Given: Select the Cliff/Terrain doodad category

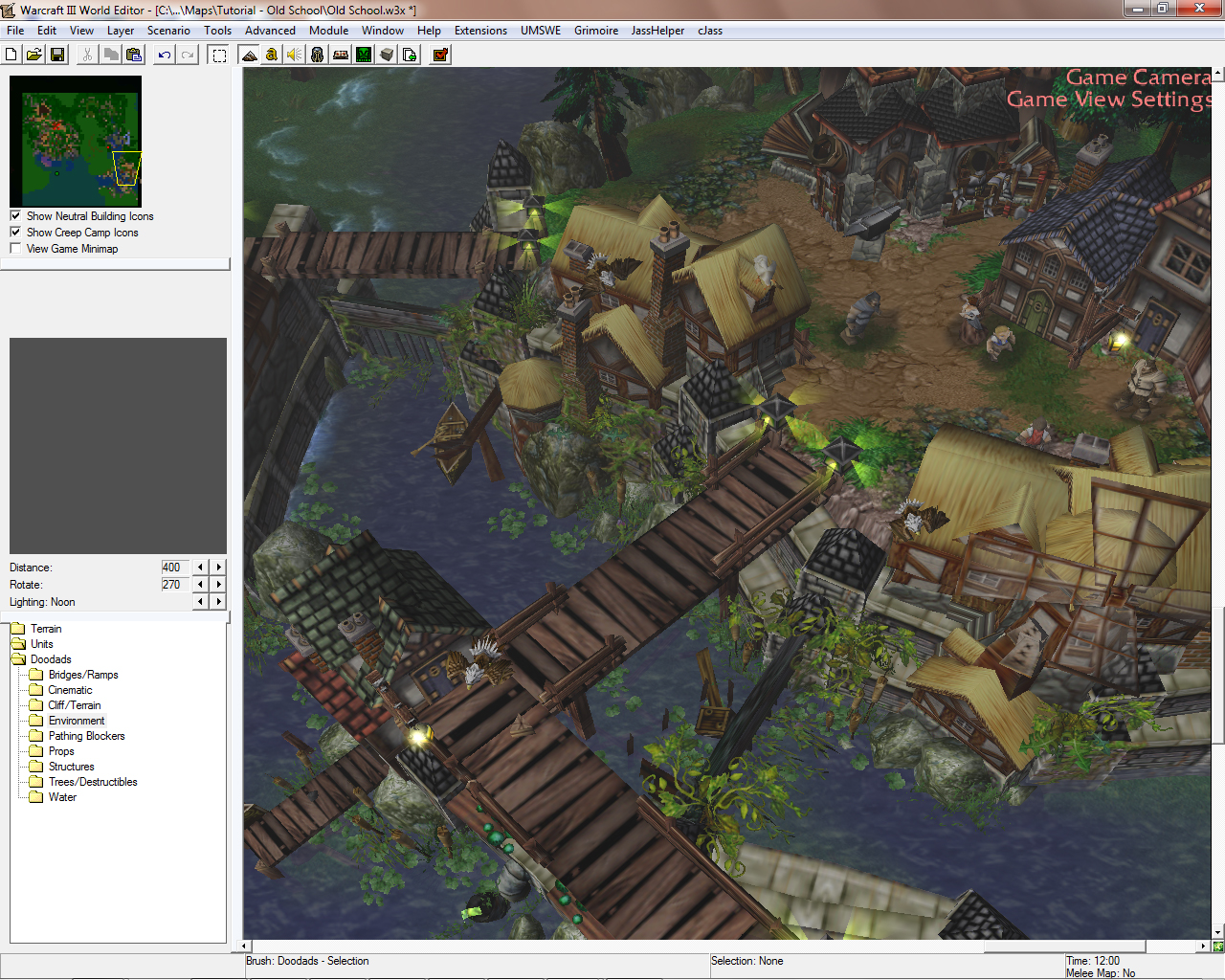Looking at the screenshot, I should [x=75, y=705].
